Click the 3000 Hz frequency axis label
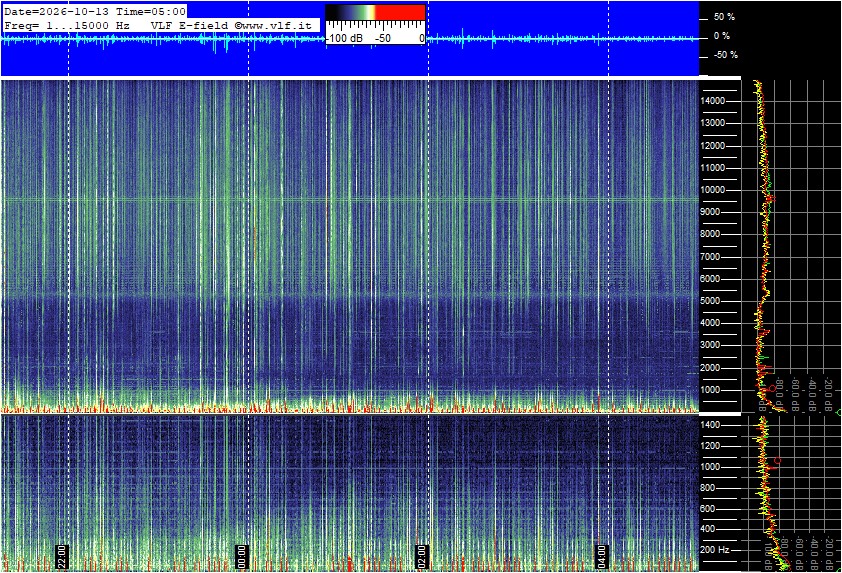Screen dimensions: 842x573 click(x=710, y=345)
